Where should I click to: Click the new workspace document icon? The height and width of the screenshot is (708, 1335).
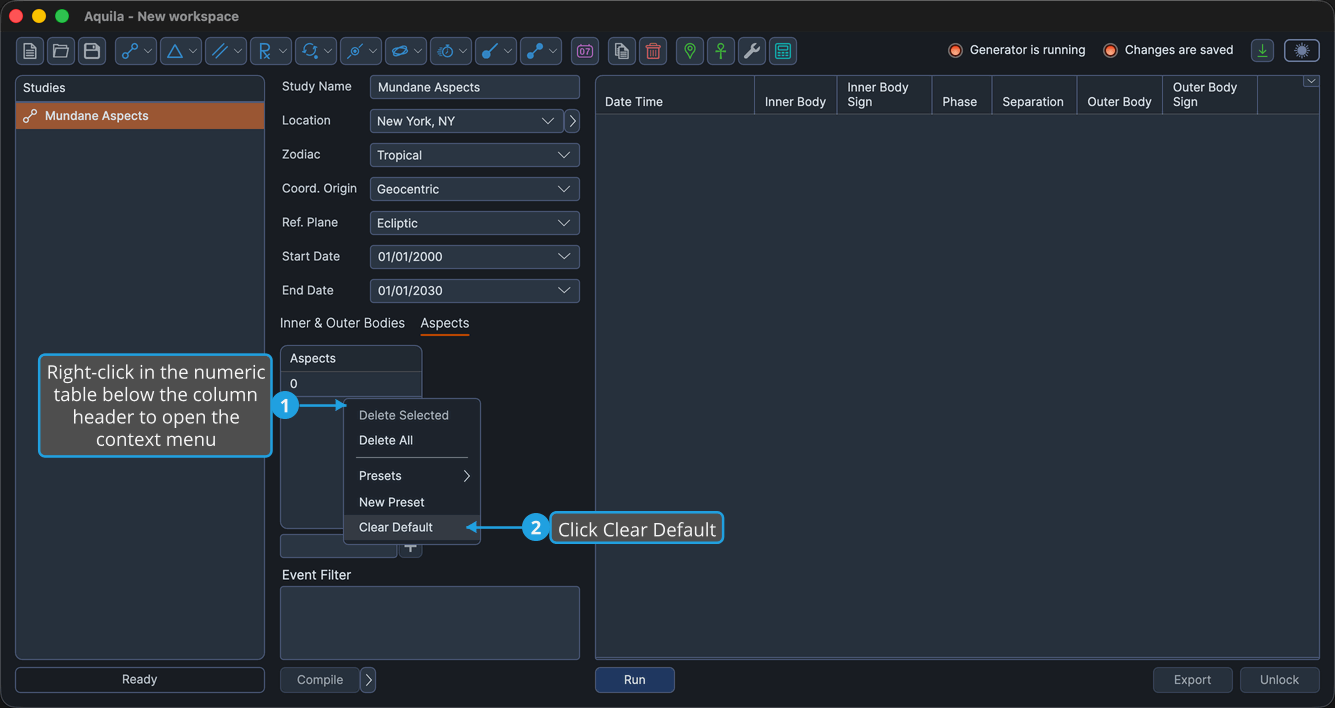pos(30,51)
